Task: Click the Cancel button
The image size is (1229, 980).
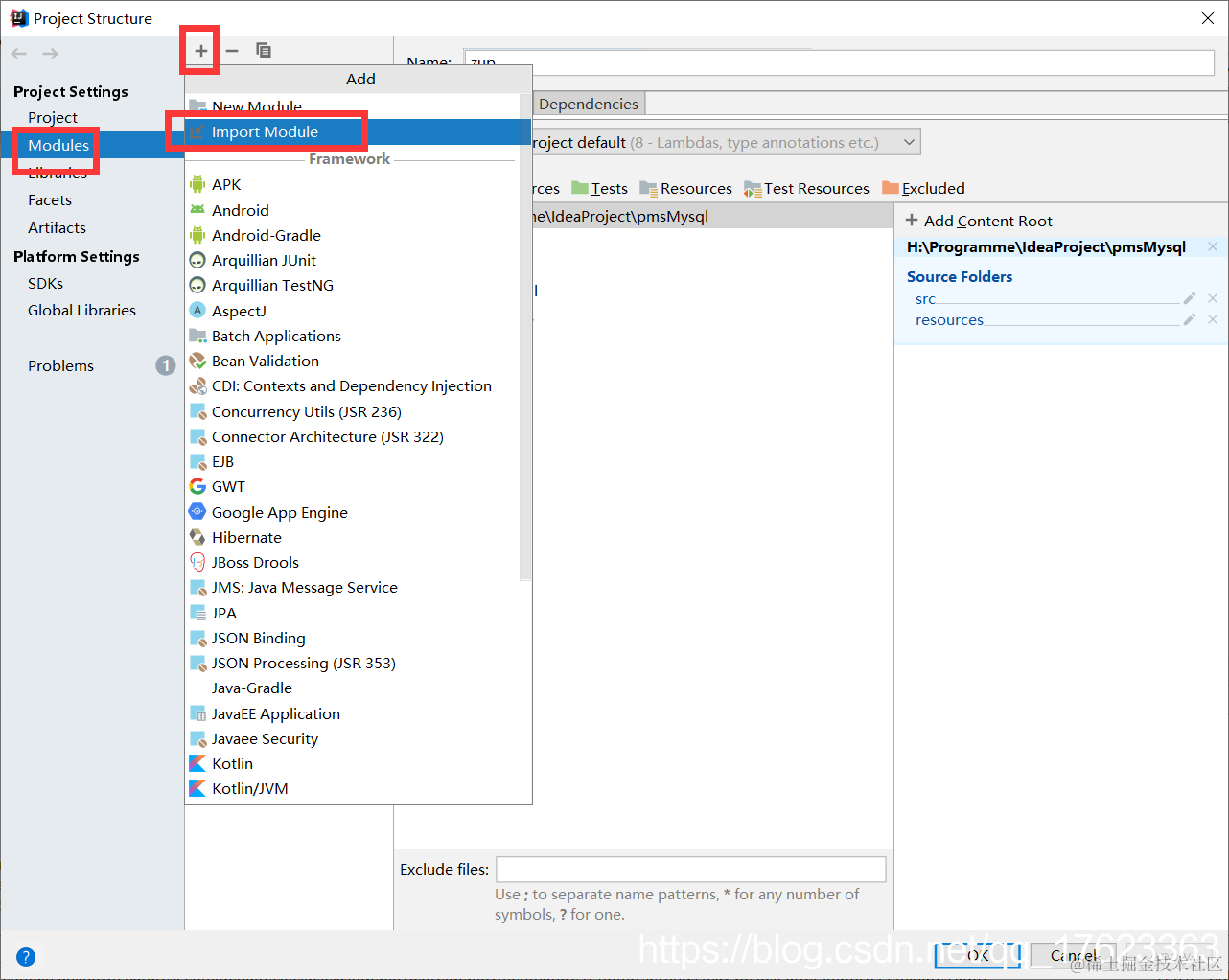Action: [x=1074, y=955]
